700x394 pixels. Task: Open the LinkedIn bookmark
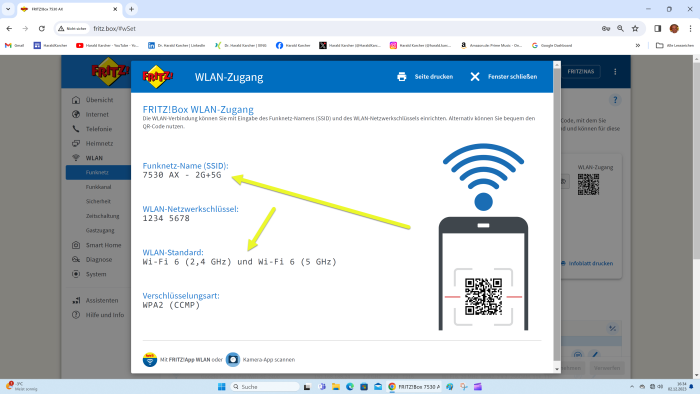pyautogui.click(x=176, y=46)
